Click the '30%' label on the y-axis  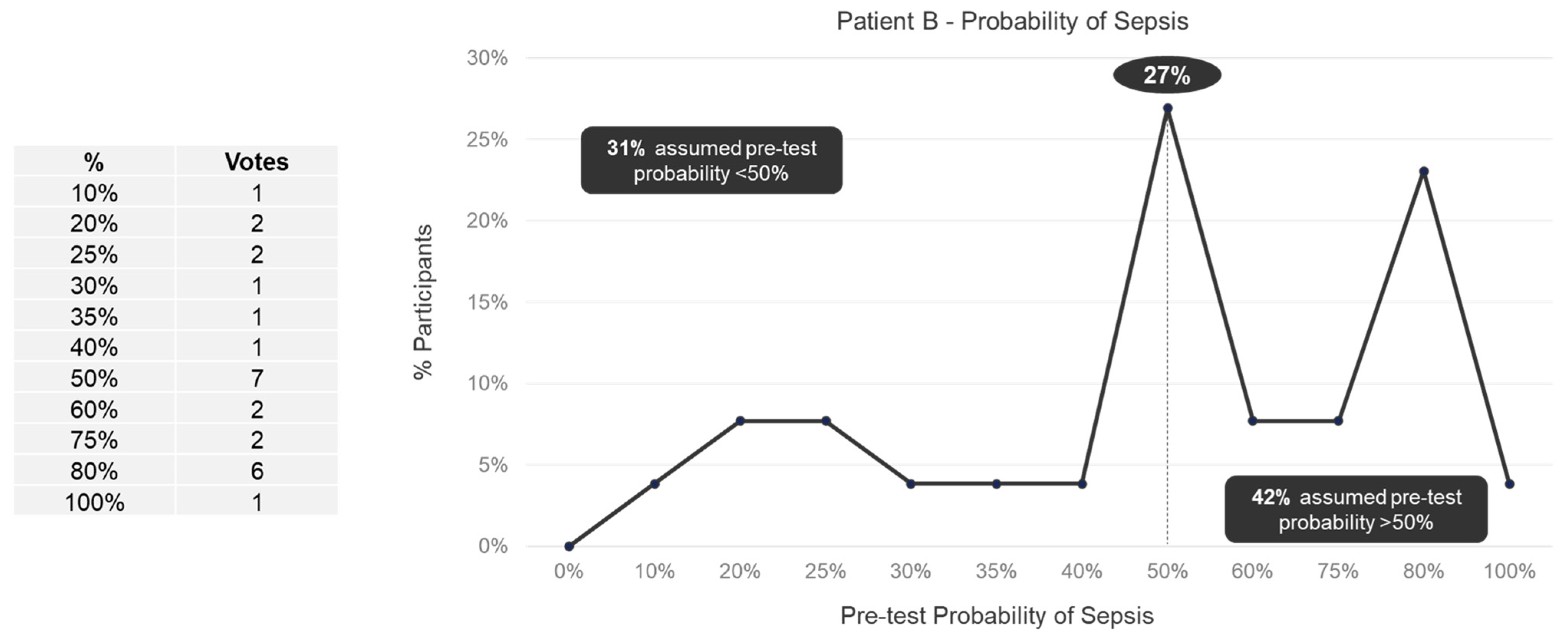click(487, 58)
